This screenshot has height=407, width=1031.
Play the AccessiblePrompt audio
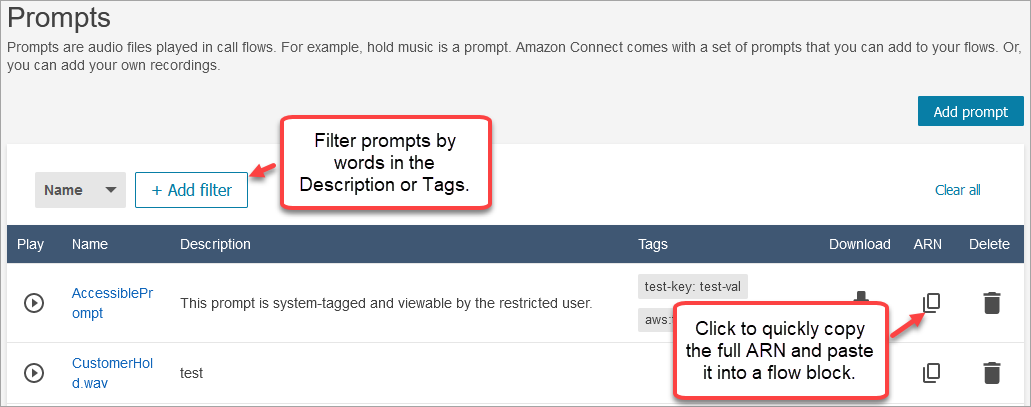[x=34, y=303]
